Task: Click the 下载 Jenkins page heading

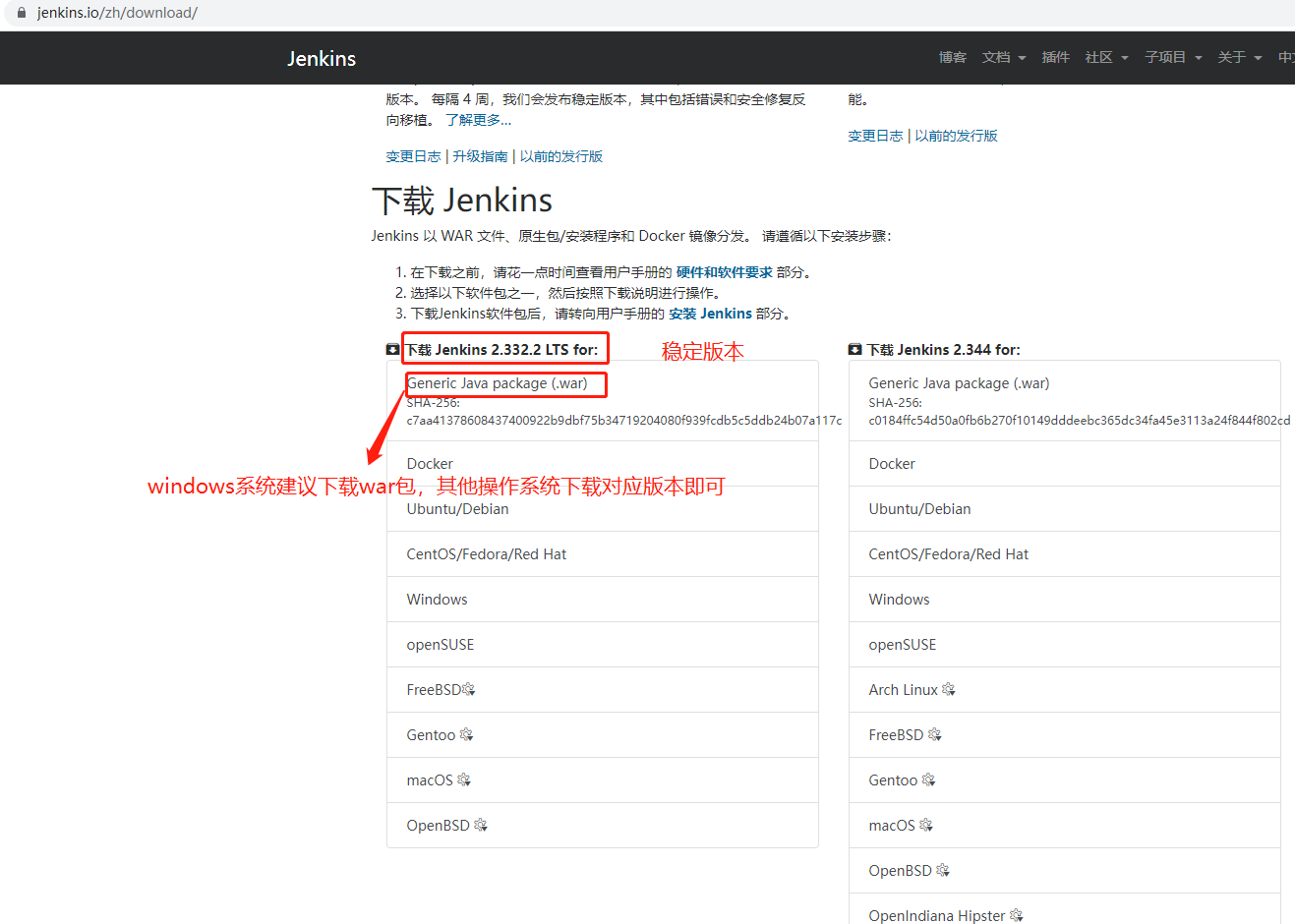Action: tap(462, 201)
